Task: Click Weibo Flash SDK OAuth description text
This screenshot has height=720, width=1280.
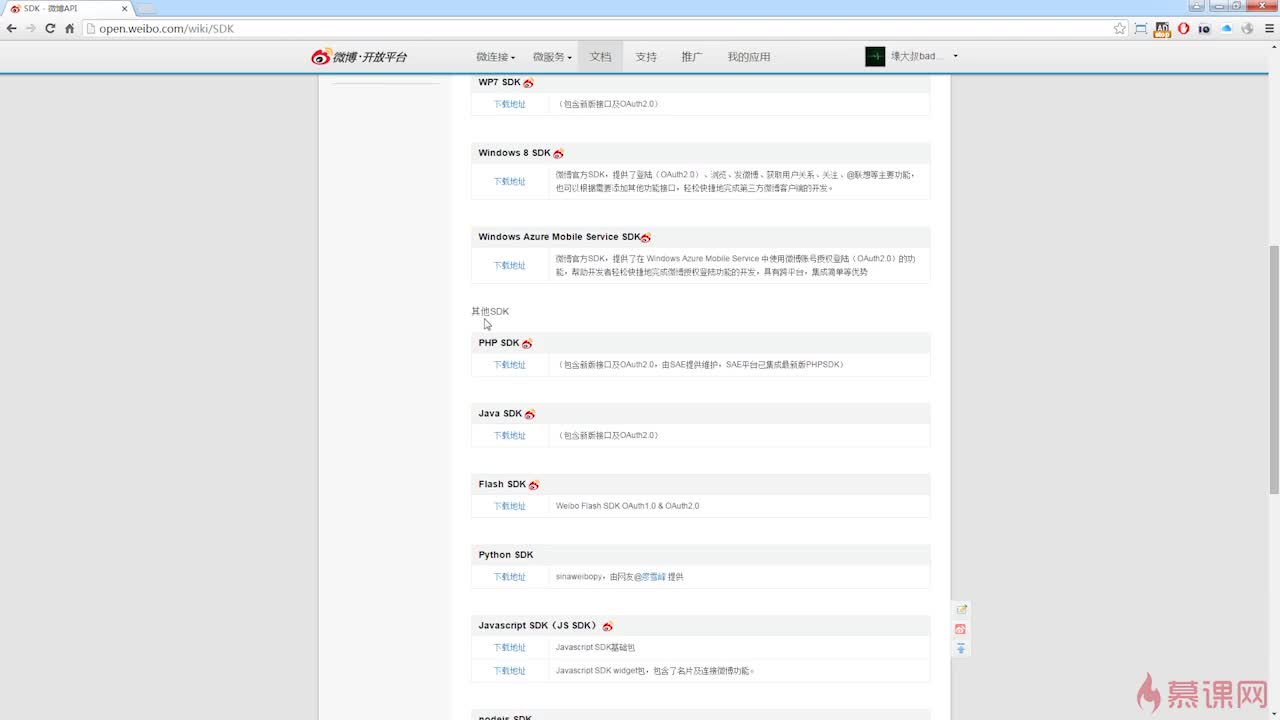Action: tap(628, 506)
